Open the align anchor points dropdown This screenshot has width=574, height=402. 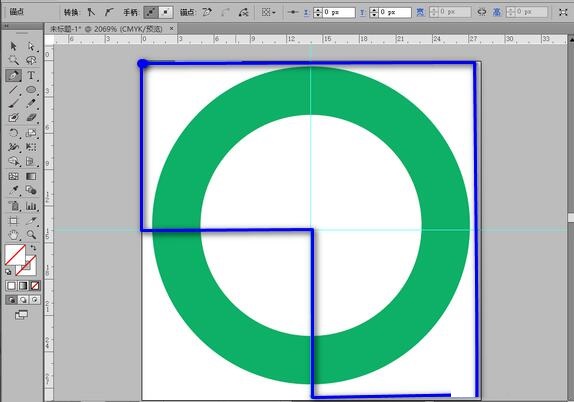tap(269, 12)
